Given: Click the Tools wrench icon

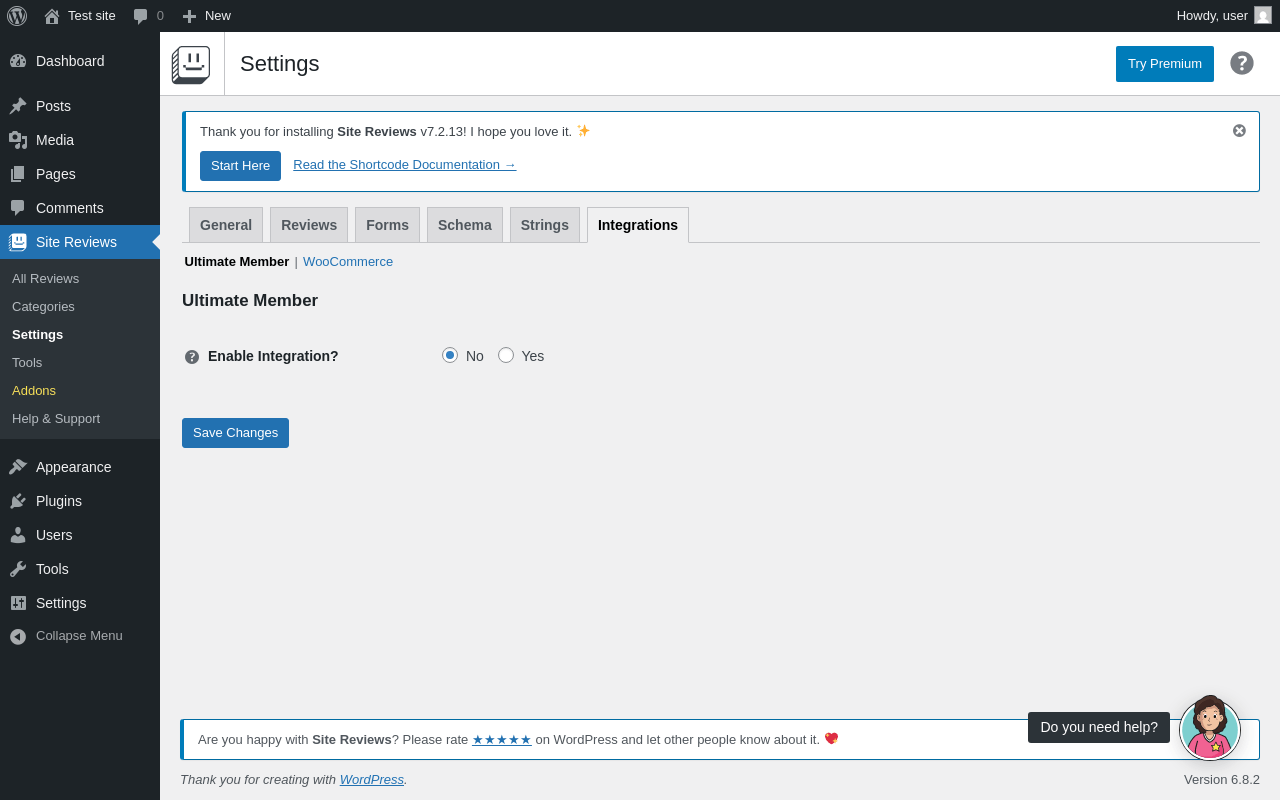Looking at the screenshot, I should pos(18,569).
